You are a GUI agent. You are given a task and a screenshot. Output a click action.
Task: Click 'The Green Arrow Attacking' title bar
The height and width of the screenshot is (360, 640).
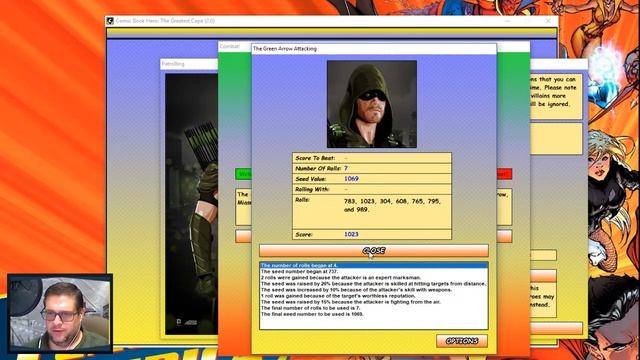coord(373,49)
